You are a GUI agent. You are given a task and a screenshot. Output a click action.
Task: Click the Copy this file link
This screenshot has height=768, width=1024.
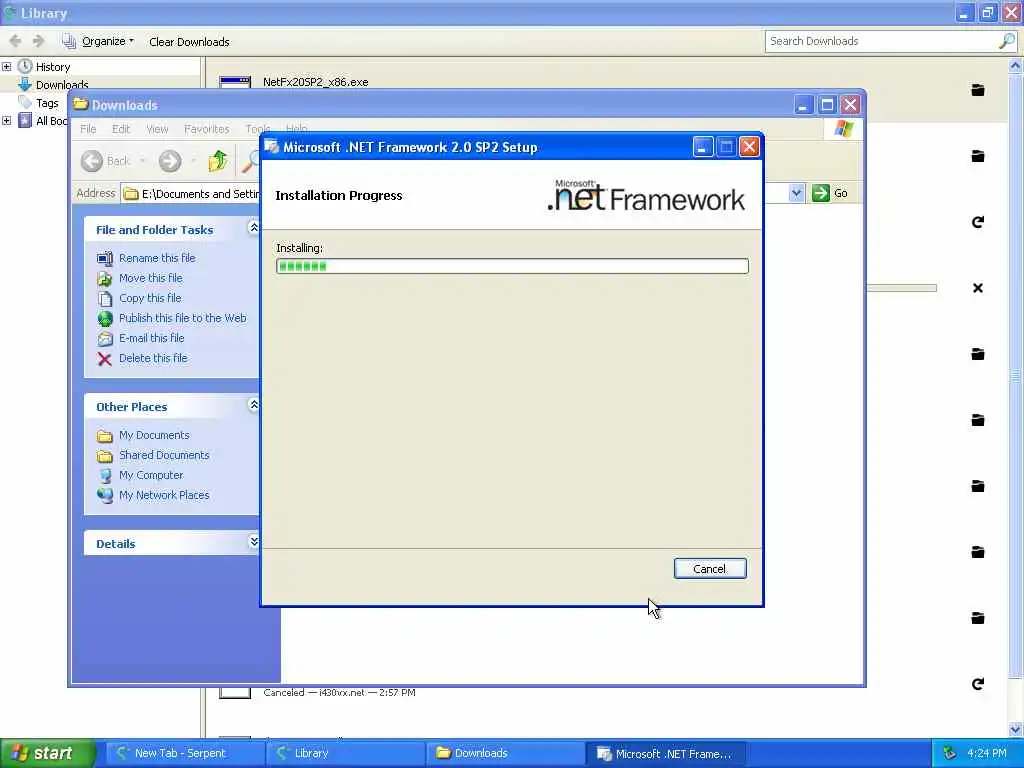(150, 298)
